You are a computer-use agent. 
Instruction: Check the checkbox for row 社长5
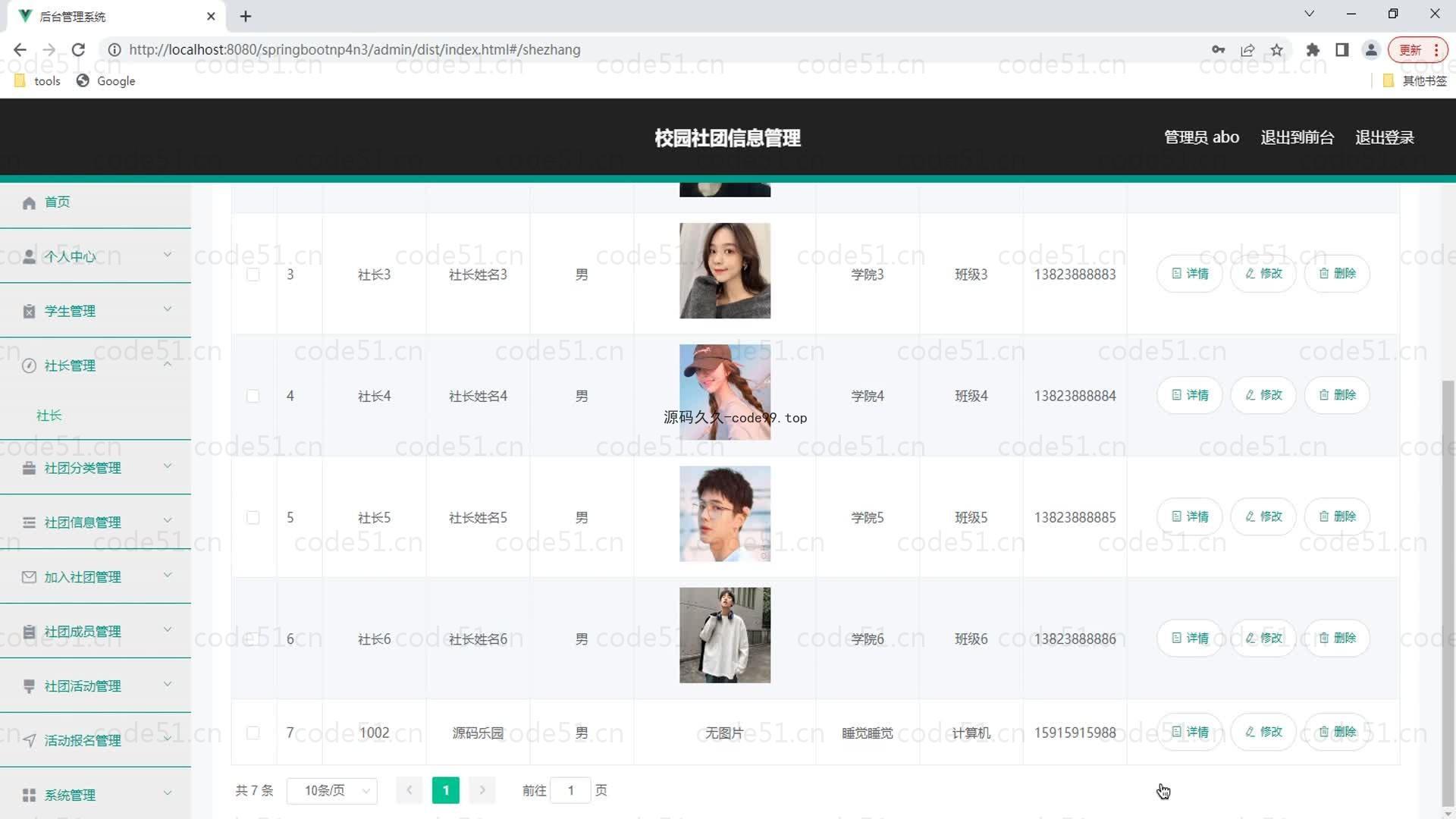click(253, 517)
